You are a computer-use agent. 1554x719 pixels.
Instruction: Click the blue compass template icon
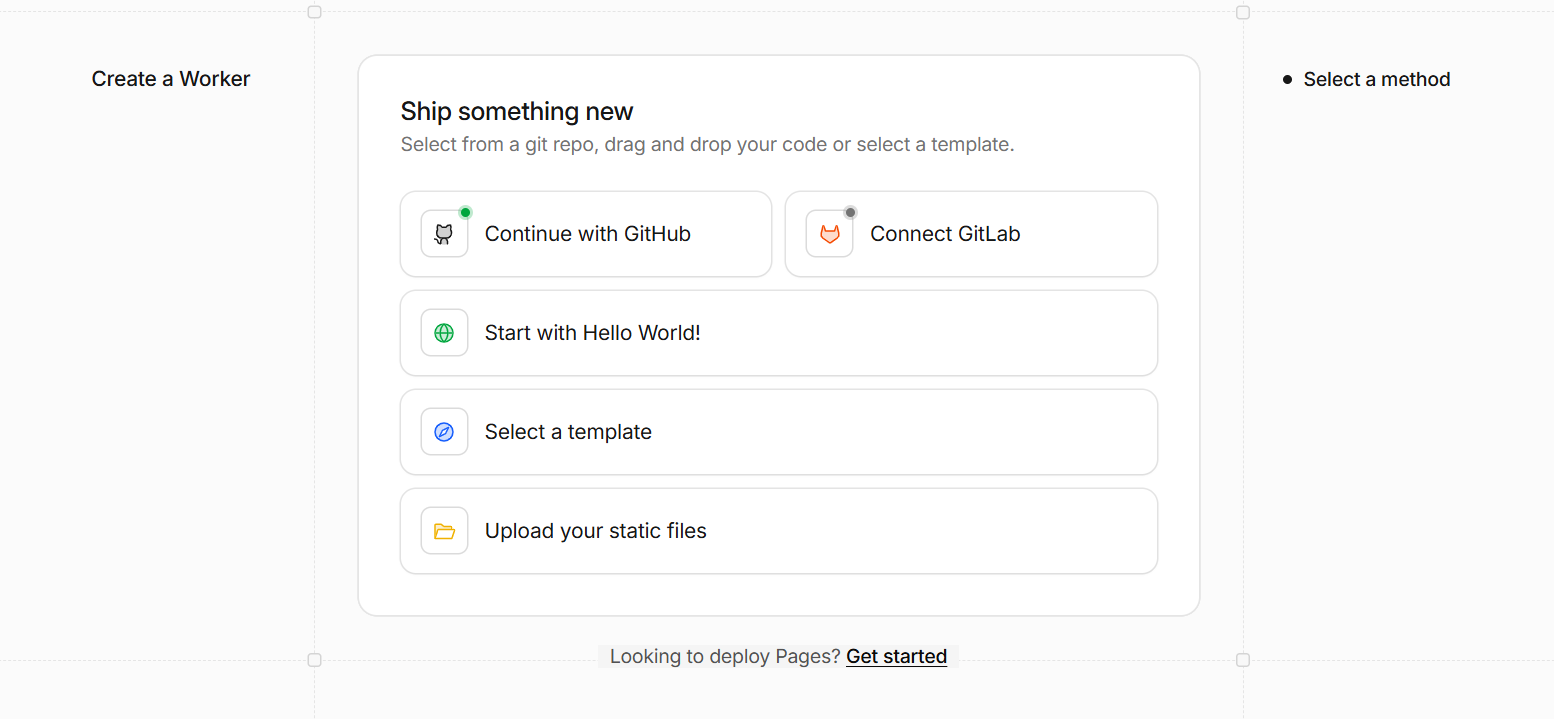(444, 432)
